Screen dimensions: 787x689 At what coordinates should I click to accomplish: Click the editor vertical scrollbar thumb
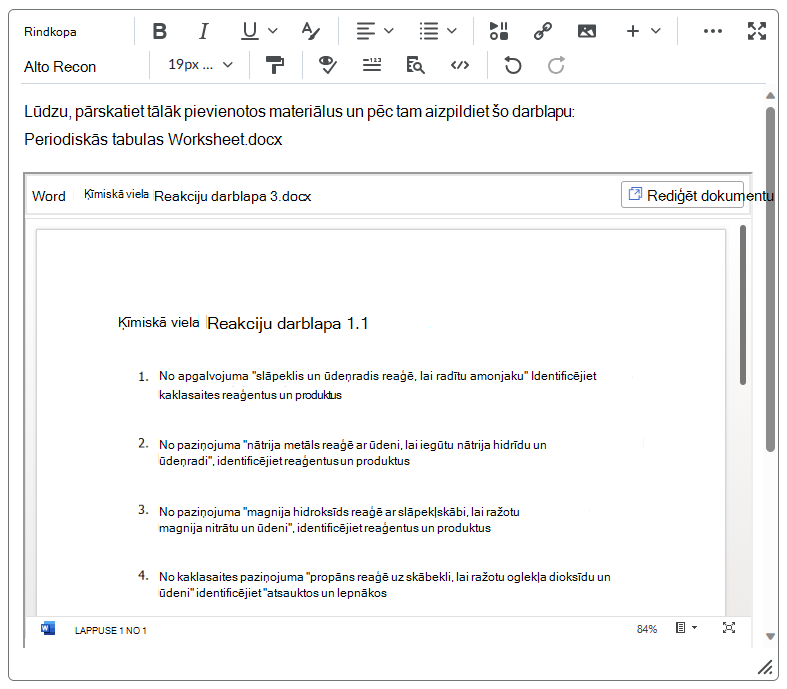coord(770,279)
